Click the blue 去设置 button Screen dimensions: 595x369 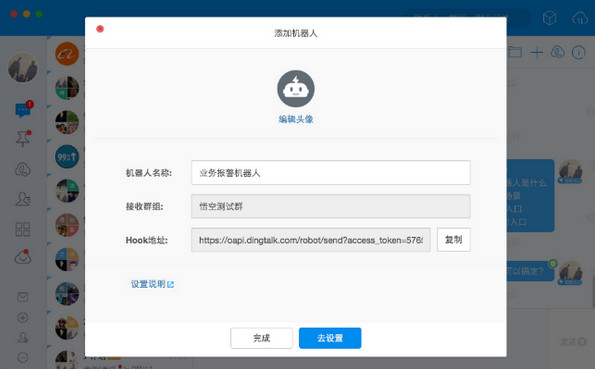click(x=330, y=338)
